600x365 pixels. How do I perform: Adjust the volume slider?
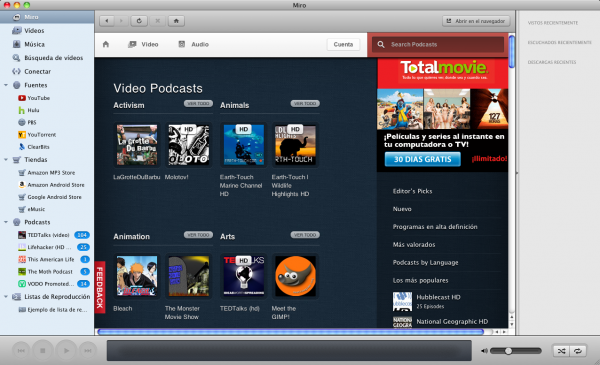515,350
